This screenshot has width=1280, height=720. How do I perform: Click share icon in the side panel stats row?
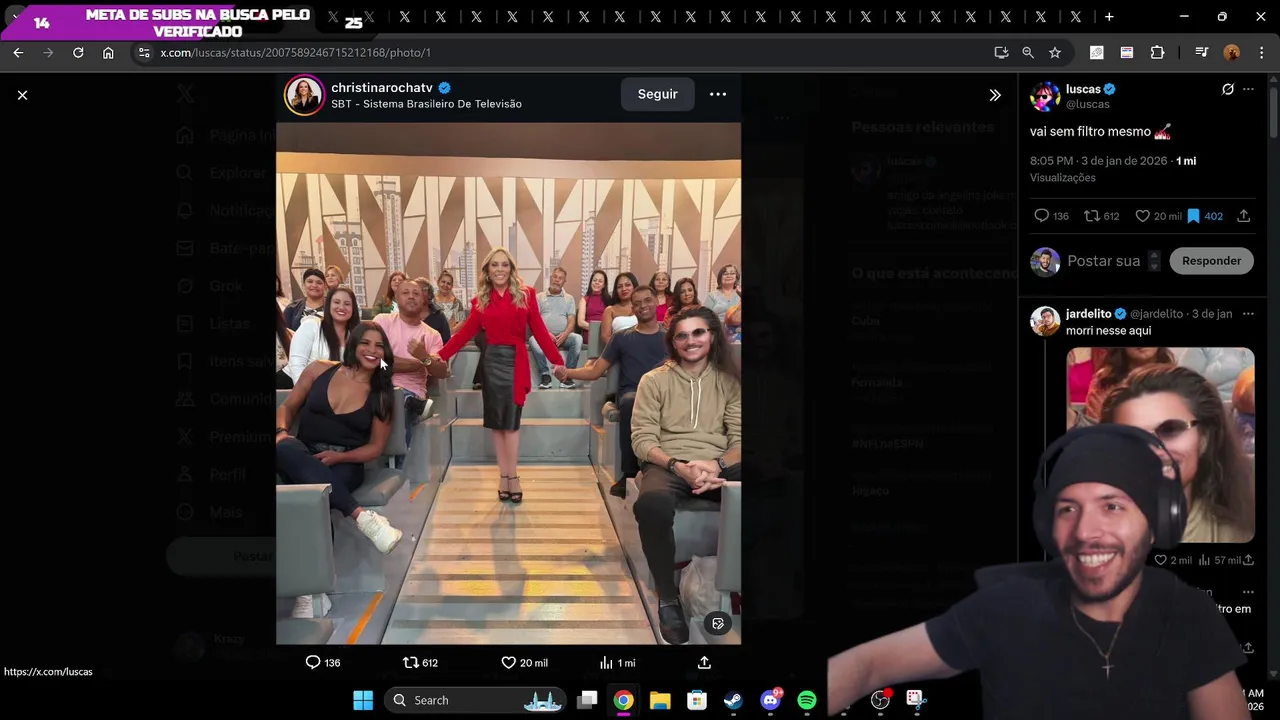1244,216
